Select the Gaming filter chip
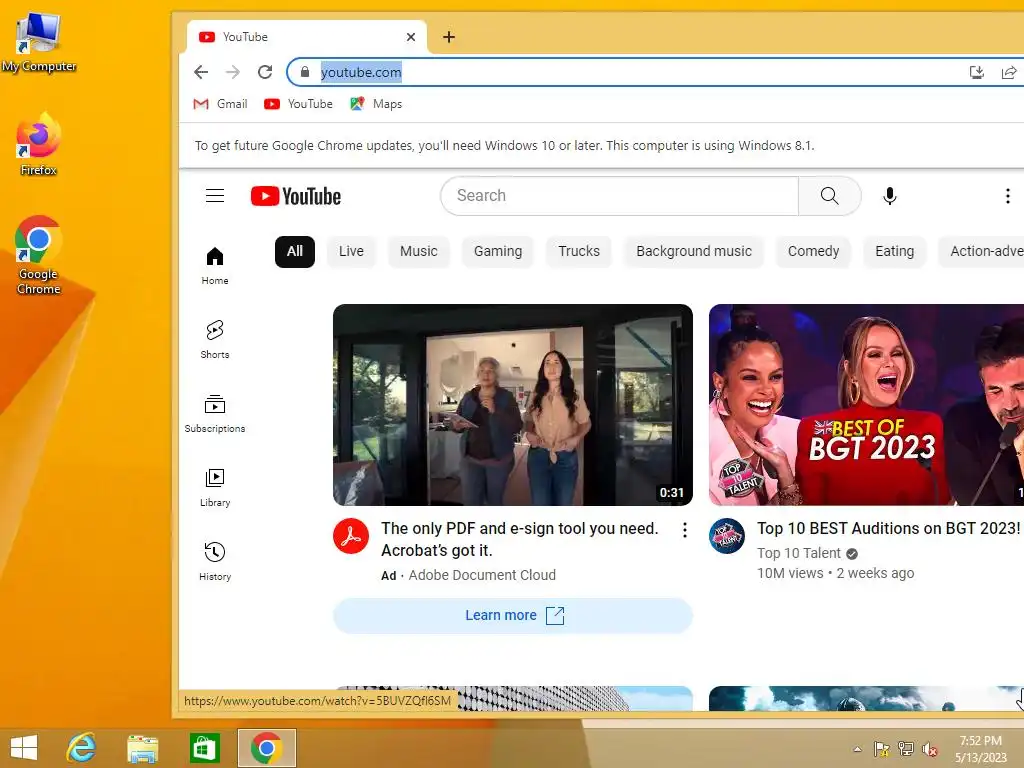The height and width of the screenshot is (768, 1024). [498, 251]
